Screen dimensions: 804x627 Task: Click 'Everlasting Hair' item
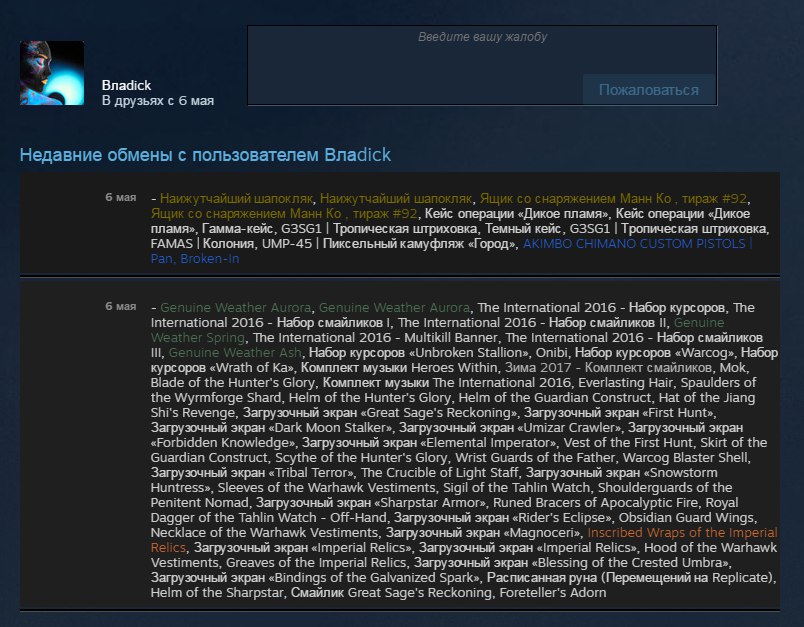[626, 382]
